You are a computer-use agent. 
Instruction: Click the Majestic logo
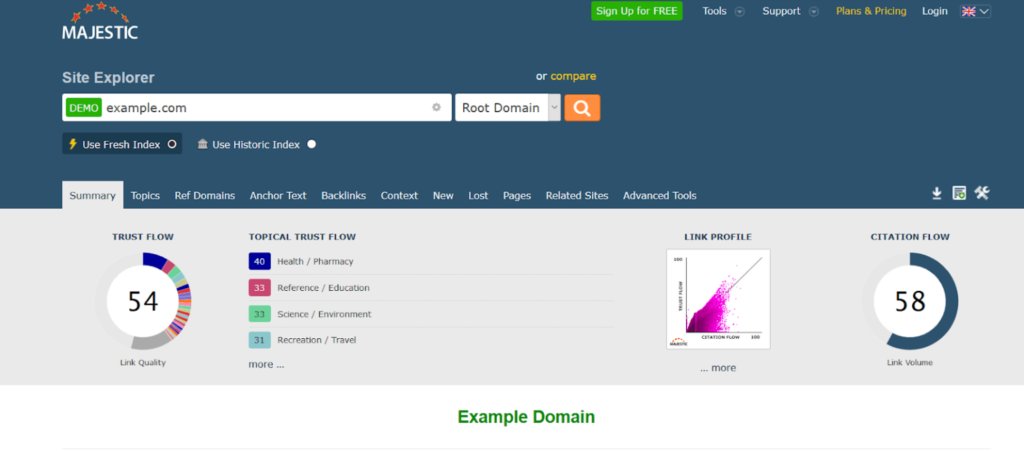pyautogui.click(x=100, y=21)
